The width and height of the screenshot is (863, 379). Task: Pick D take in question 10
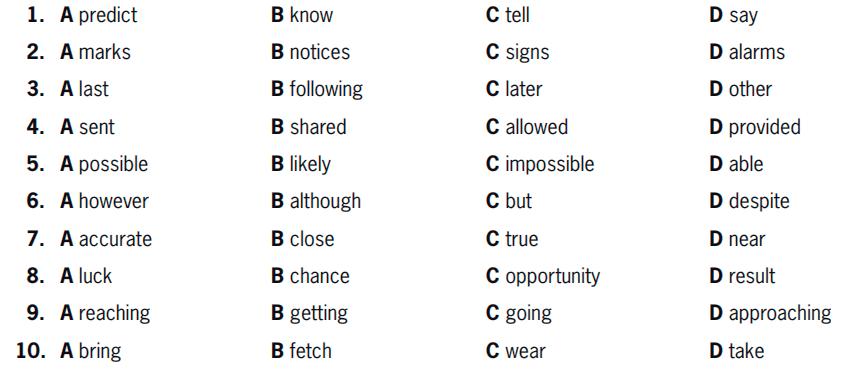pyautogui.click(x=736, y=351)
